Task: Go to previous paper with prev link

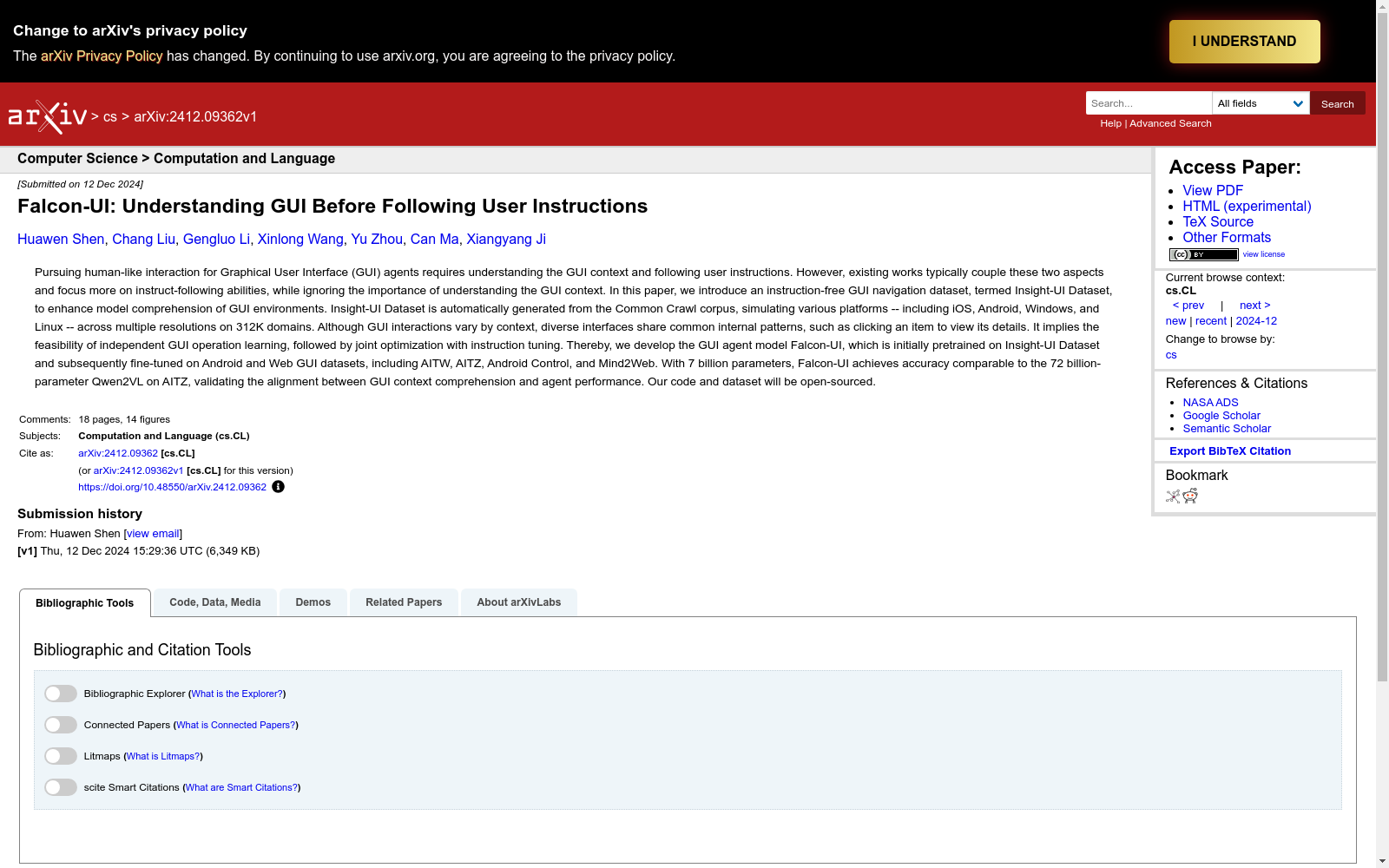Action: click(x=1188, y=306)
